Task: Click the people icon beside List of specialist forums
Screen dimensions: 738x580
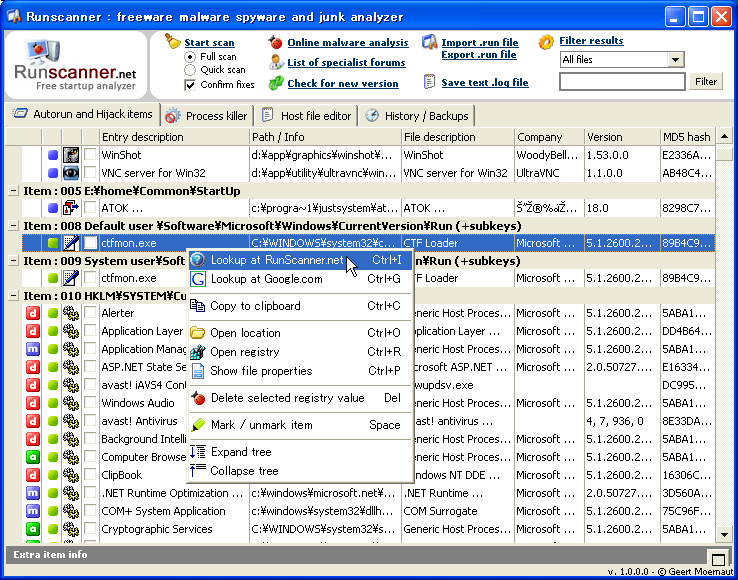Action: click(x=276, y=62)
